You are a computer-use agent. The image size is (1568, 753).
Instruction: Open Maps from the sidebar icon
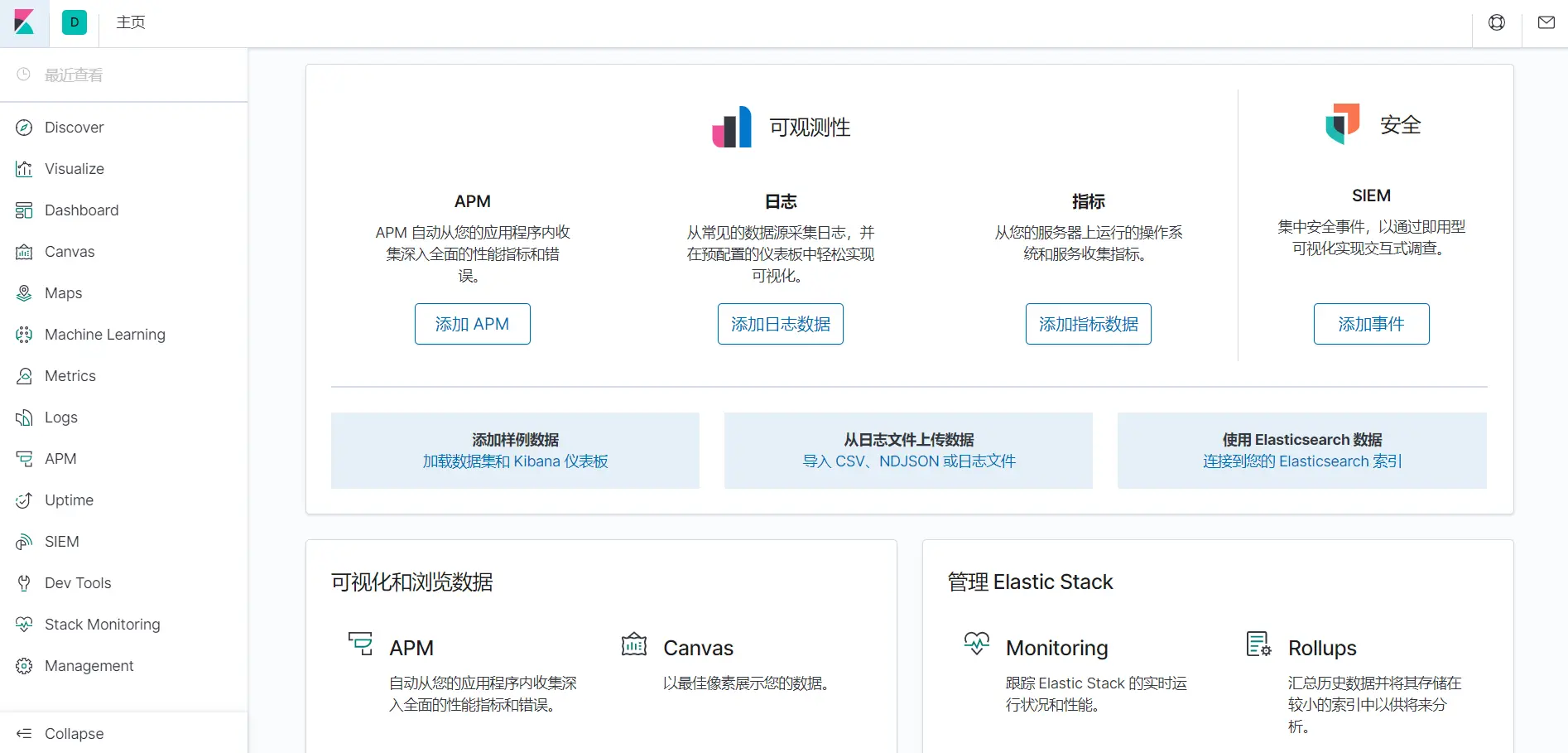point(24,293)
